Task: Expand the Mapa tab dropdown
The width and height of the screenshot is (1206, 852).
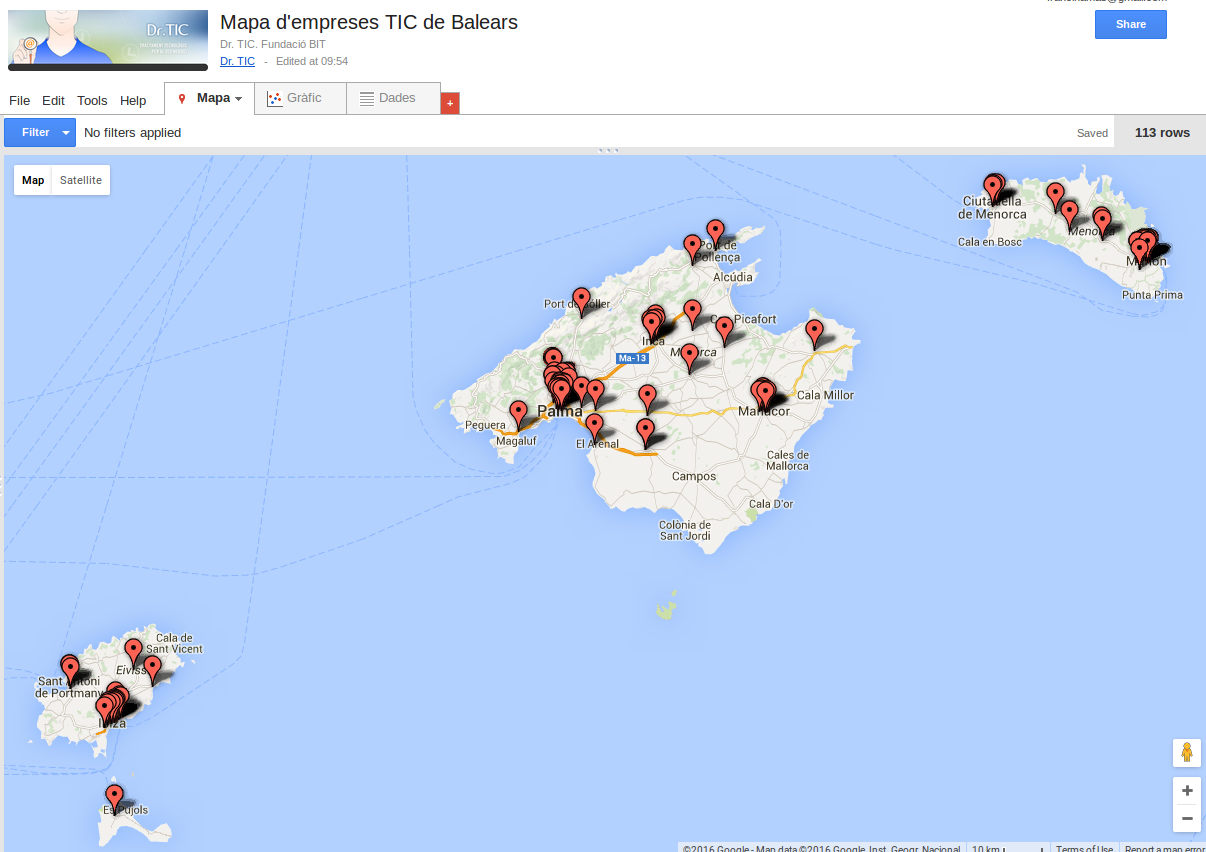Action: point(240,98)
